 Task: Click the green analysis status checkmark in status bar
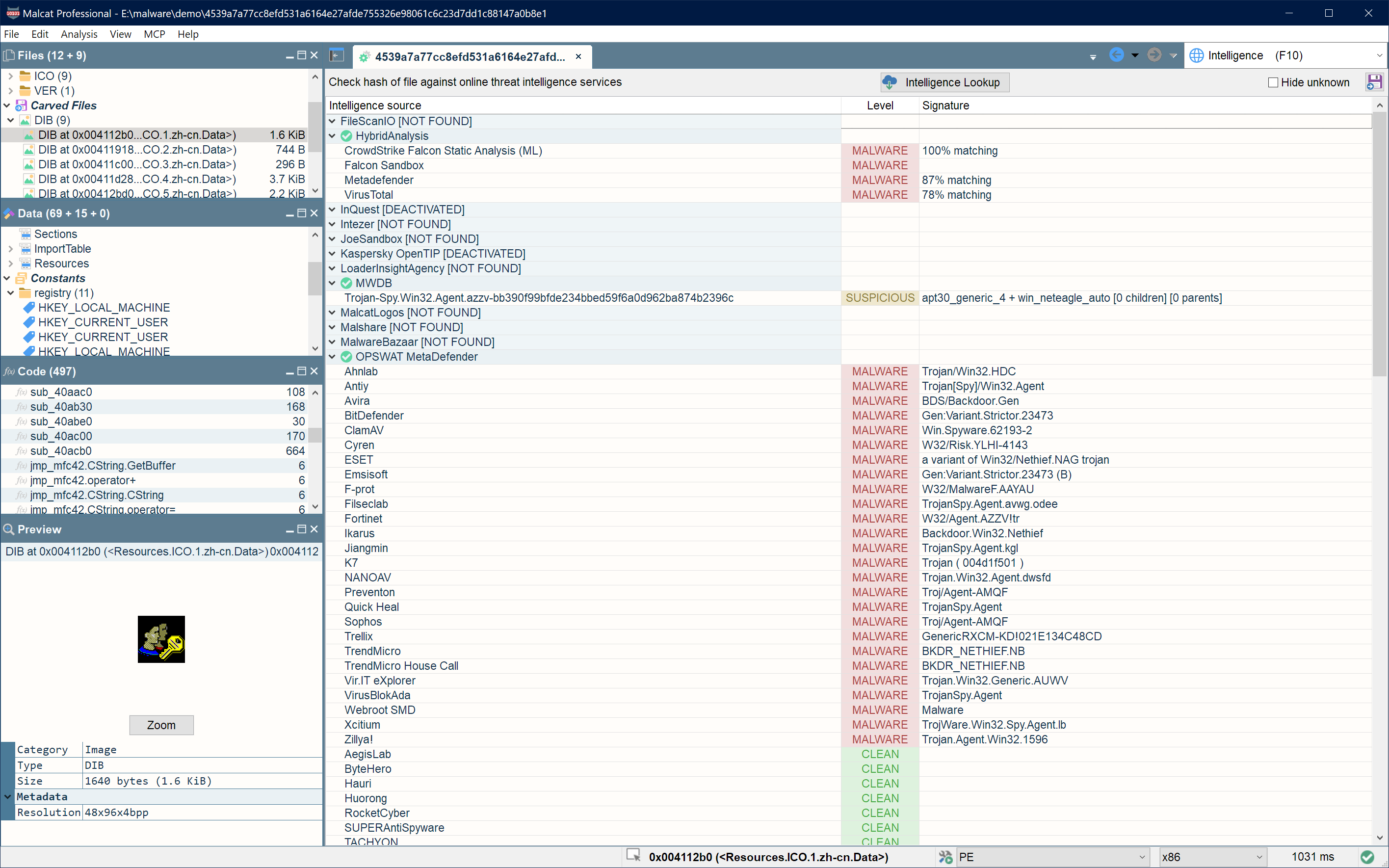coord(1368,857)
